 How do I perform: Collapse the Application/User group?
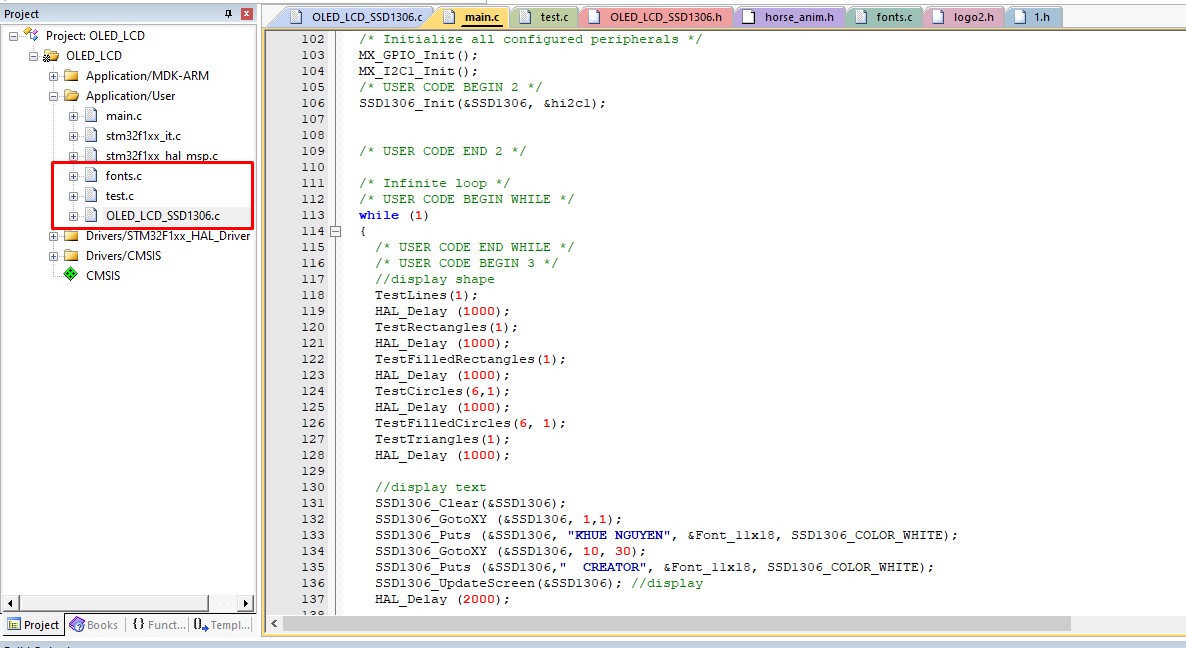(54, 96)
